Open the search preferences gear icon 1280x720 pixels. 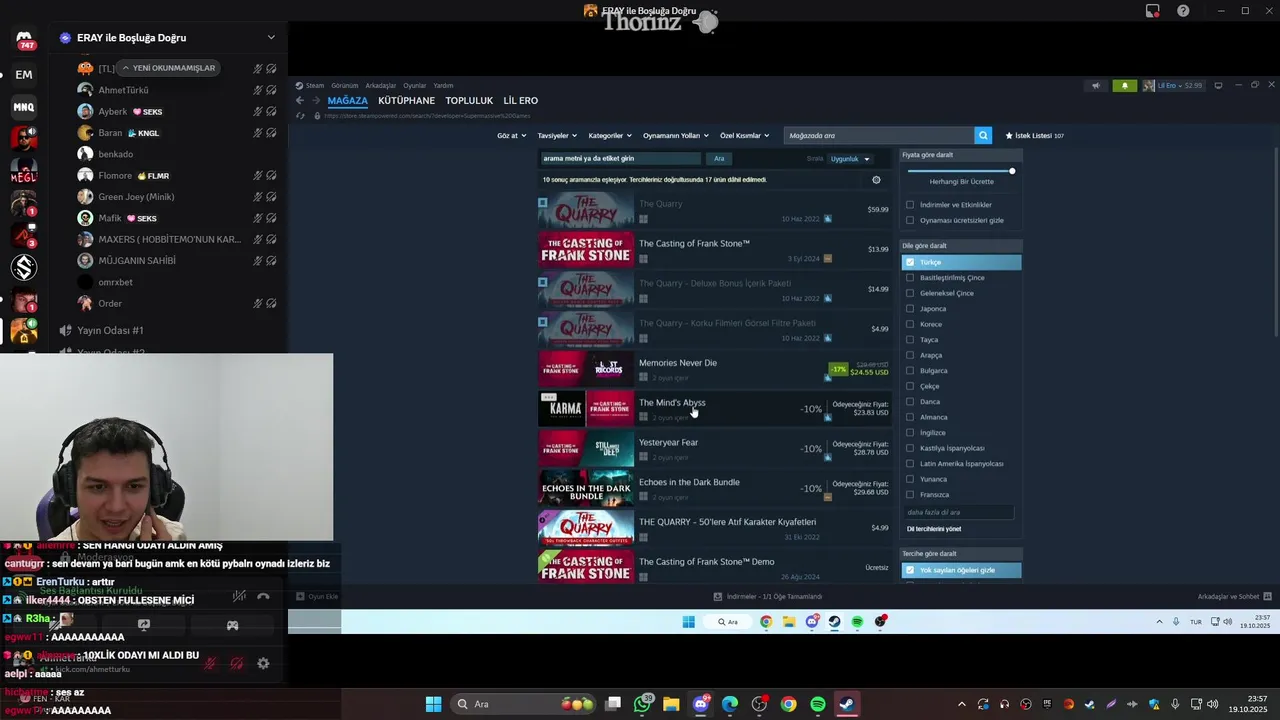coord(876,180)
